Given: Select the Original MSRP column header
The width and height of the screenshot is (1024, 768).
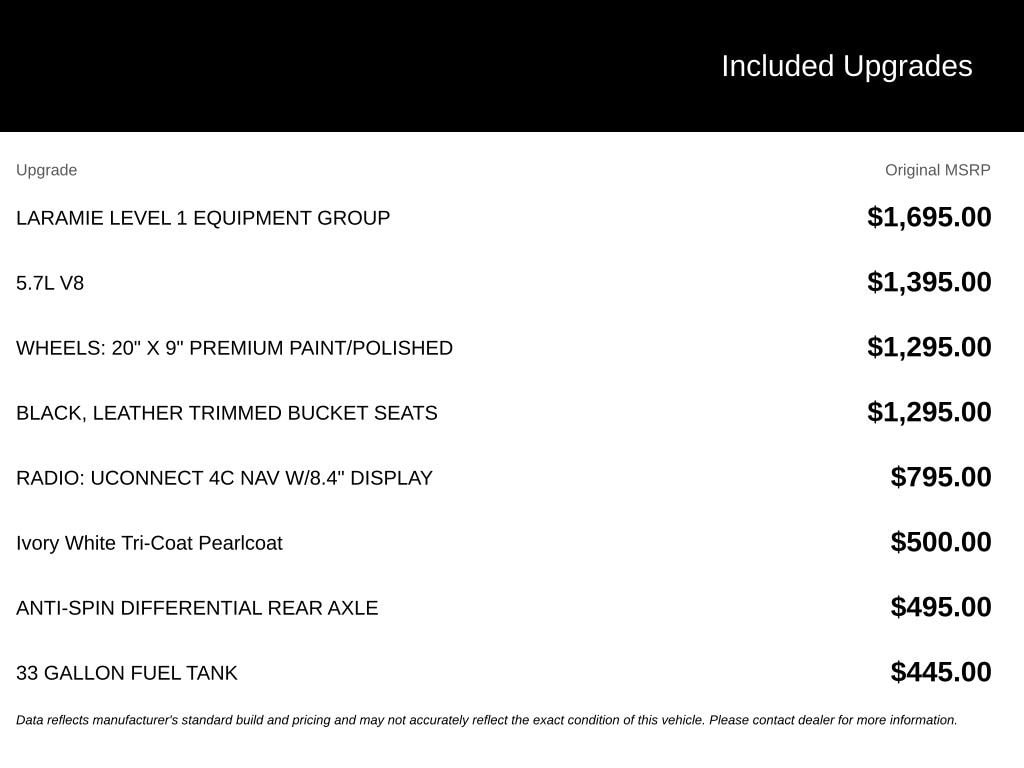Looking at the screenshot, I should tap(937, 170).
